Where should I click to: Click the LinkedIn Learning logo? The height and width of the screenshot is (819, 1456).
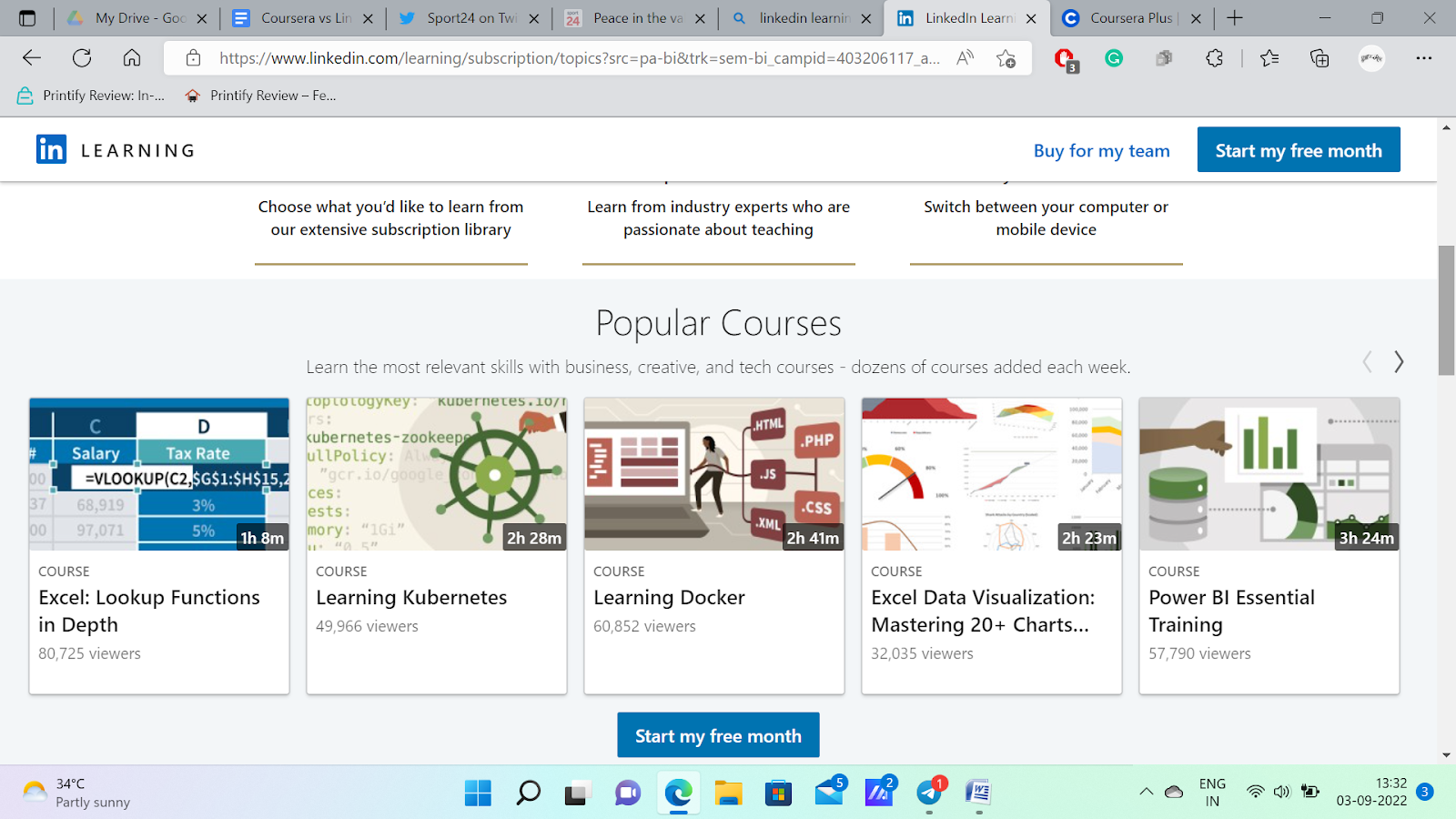click(116, 149)
